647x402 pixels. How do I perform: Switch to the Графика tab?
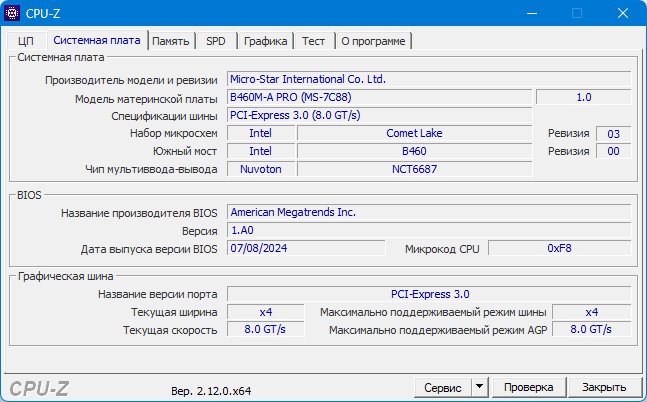coord(265,41)
